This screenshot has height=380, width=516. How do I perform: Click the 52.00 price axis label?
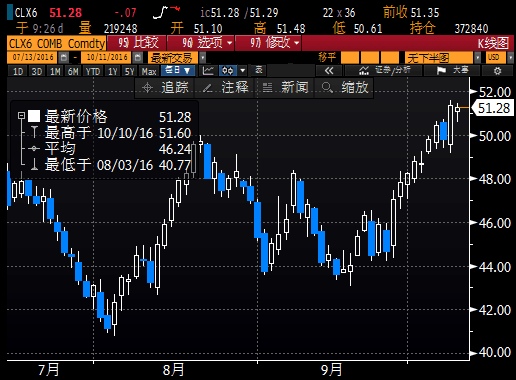495,92
